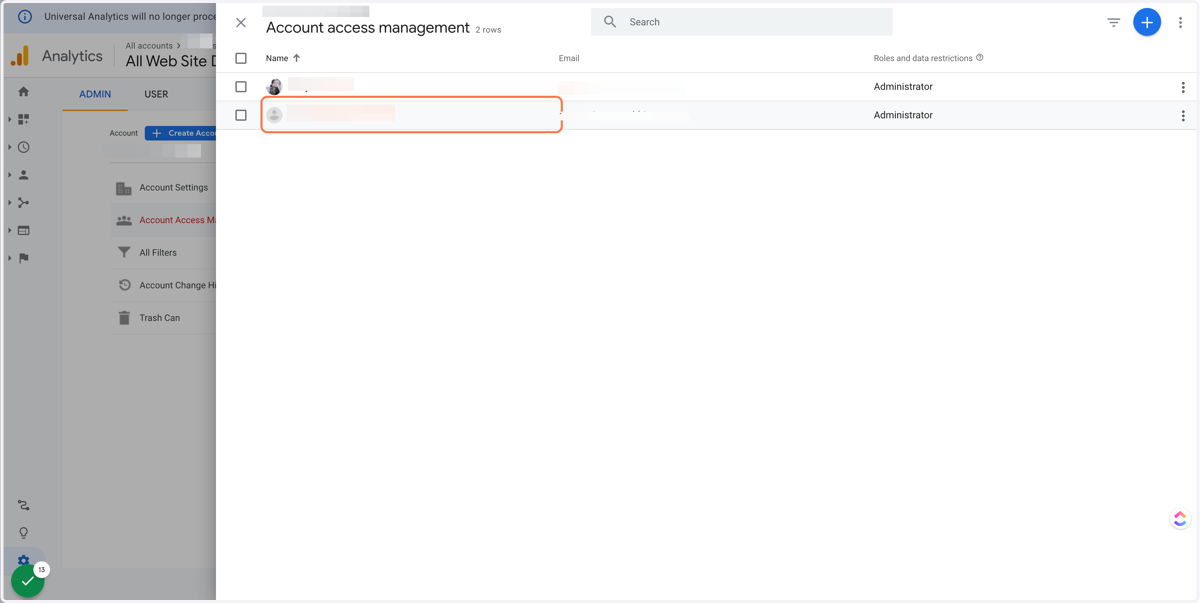Image resolution: width=1200 pixels, height=603 pixels.
Task: Open Account Change History
Action: [178, 285]
